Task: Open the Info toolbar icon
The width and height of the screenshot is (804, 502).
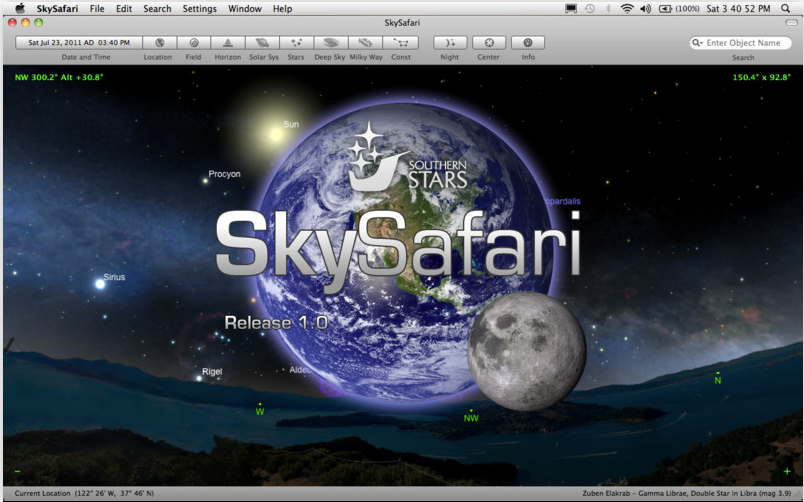Action: coord(528,43)
